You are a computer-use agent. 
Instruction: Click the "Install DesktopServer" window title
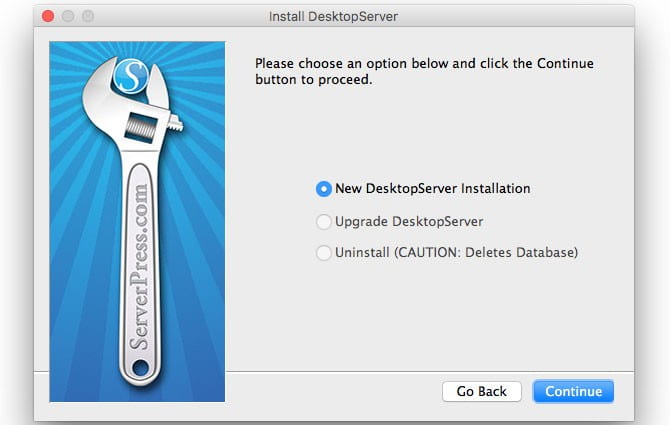point(333,17)
